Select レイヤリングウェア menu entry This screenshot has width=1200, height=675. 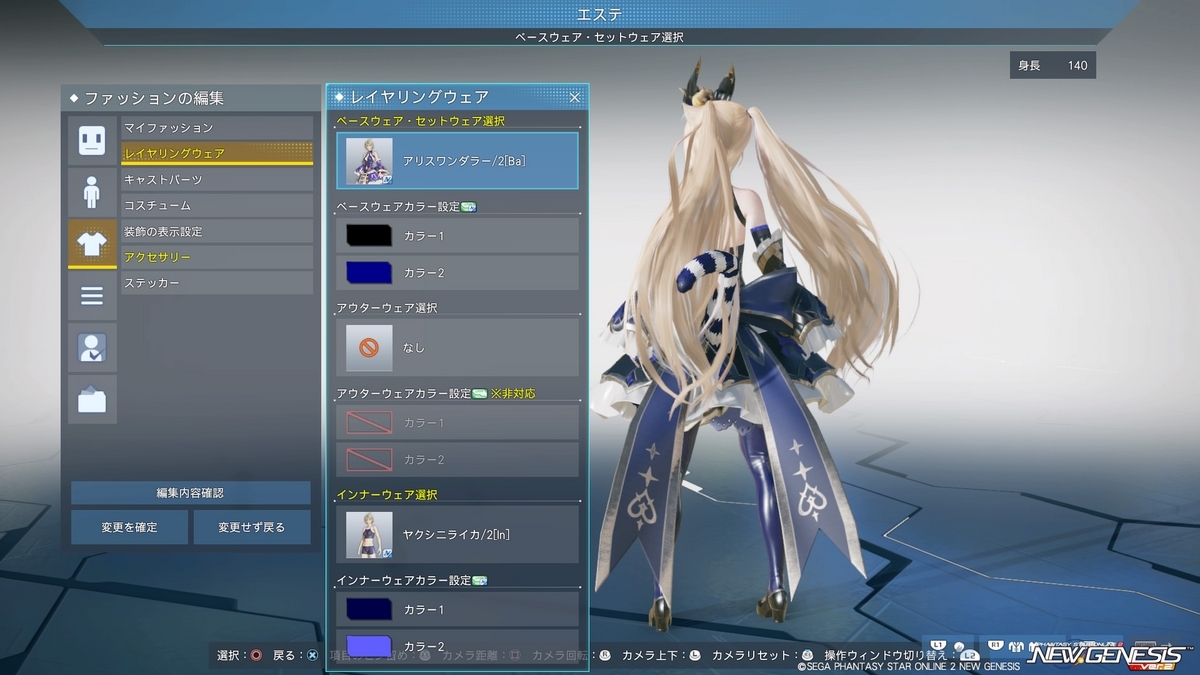click(x=217, y=154)
